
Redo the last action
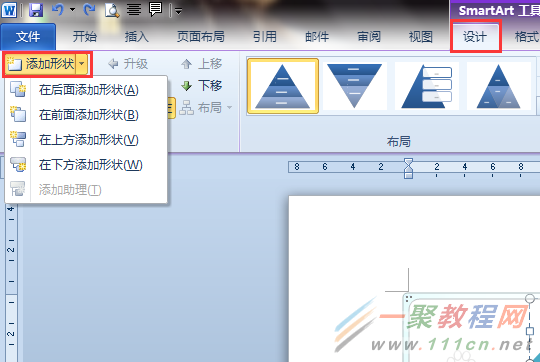pos(89,10)
